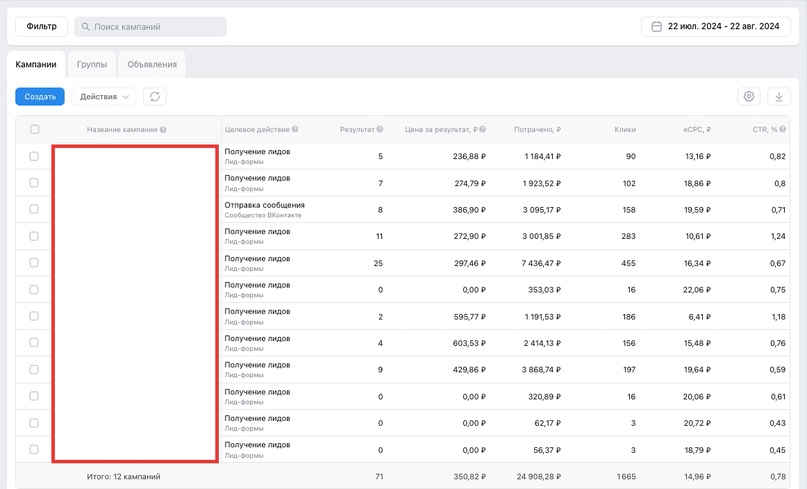Click help icon next to CTR column
This screenshot has width=807, height=489.
coord(782,129)
